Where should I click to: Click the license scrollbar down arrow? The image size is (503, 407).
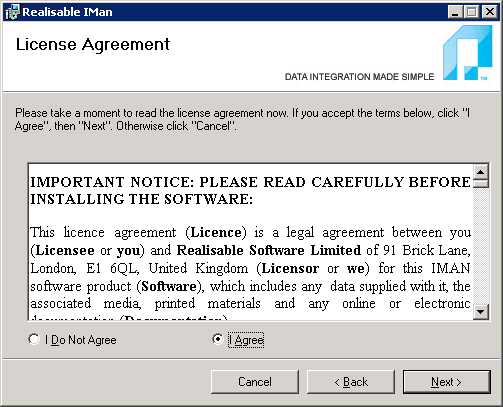(x=481, y=312)
